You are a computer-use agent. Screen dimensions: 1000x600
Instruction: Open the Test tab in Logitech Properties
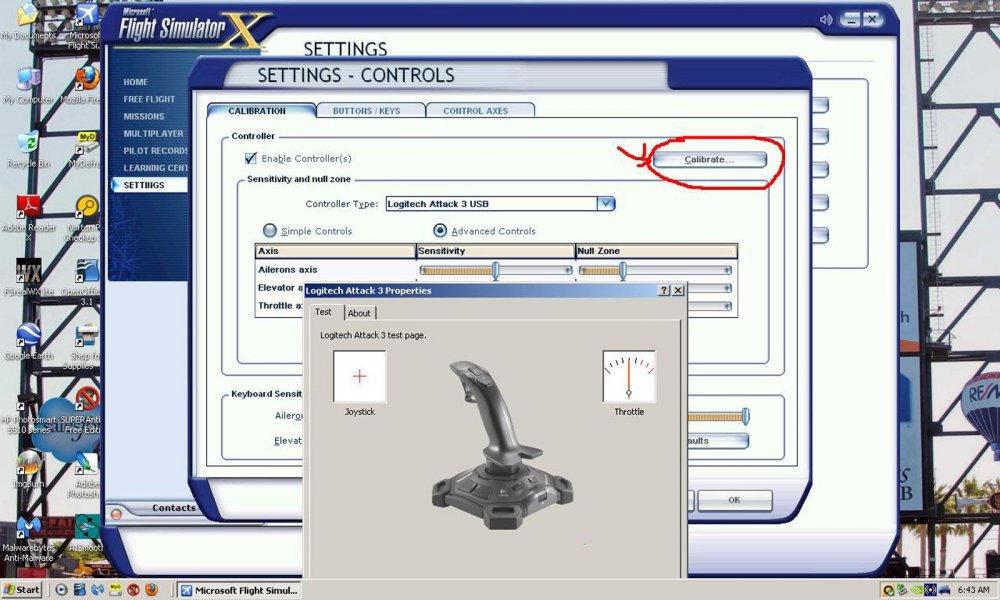(323, 312)
